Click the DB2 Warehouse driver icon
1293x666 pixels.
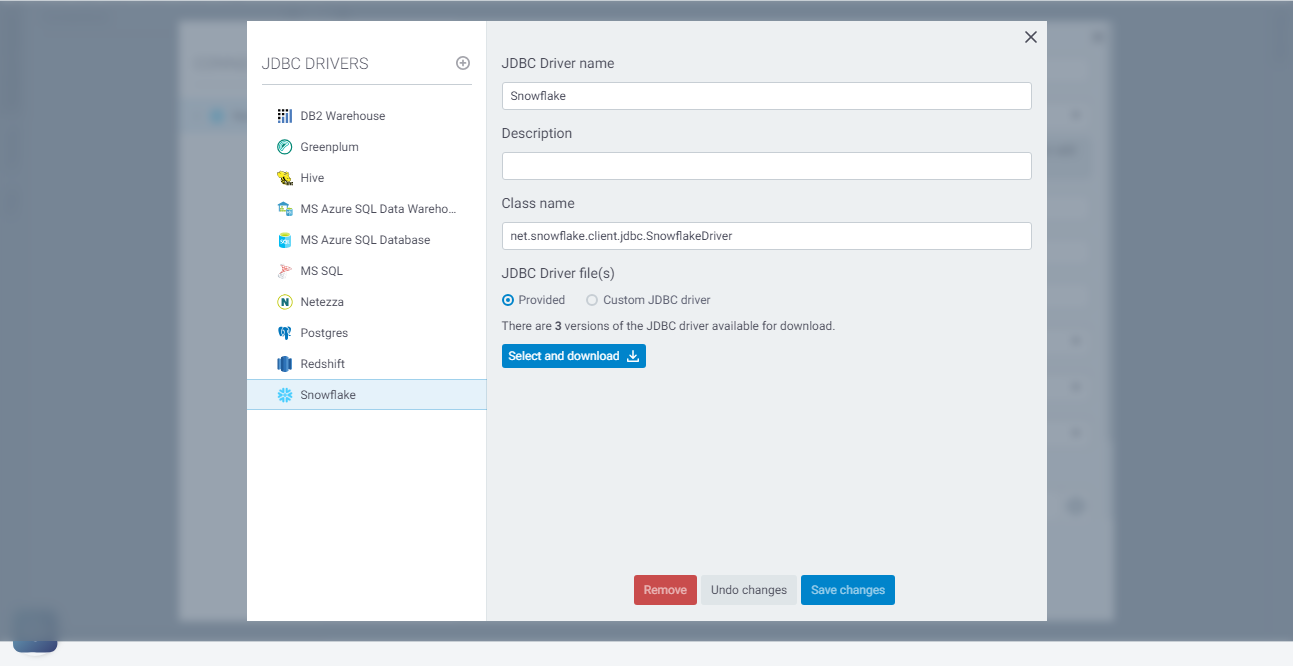(285, 115)
